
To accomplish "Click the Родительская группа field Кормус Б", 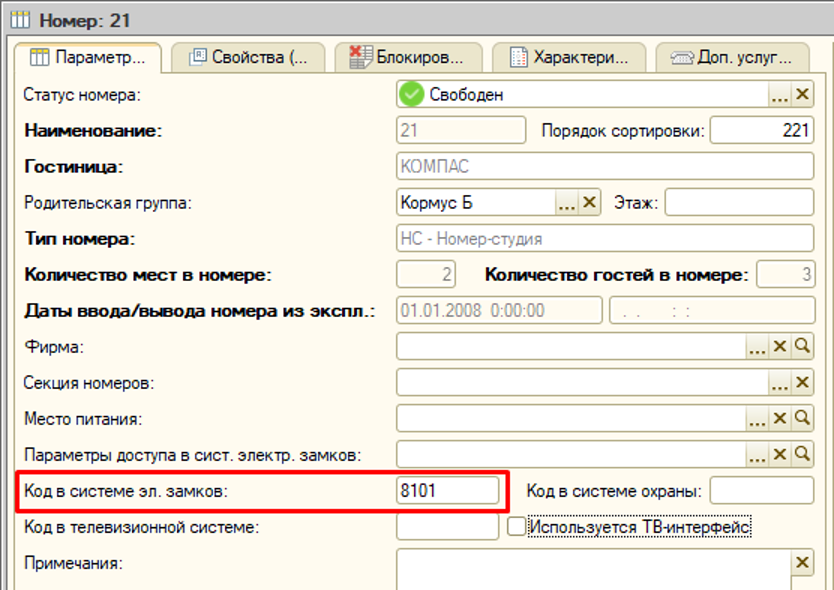I will [x=476, y=202].
